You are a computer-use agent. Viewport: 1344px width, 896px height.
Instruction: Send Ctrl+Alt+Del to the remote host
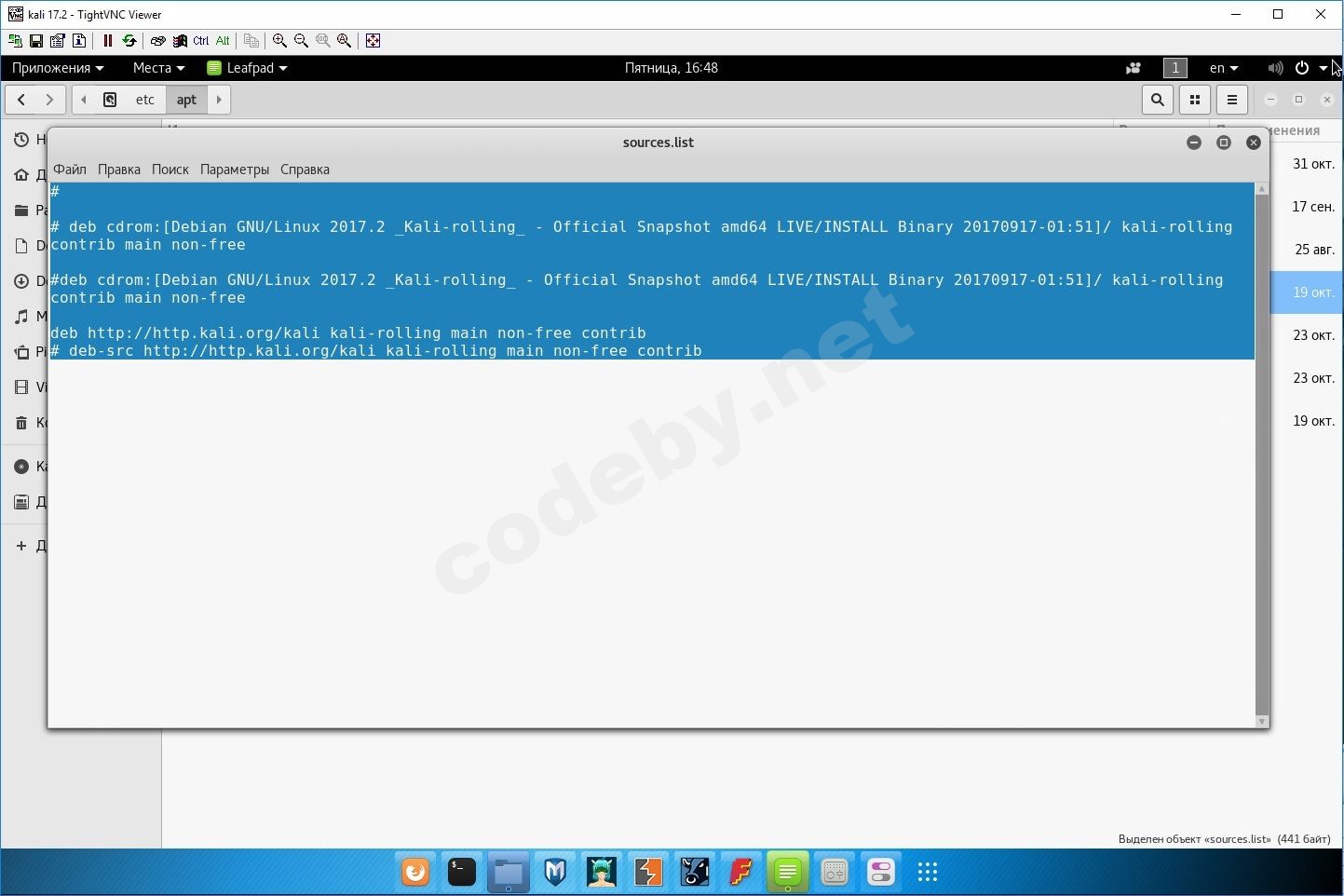(x=157, y=41)
